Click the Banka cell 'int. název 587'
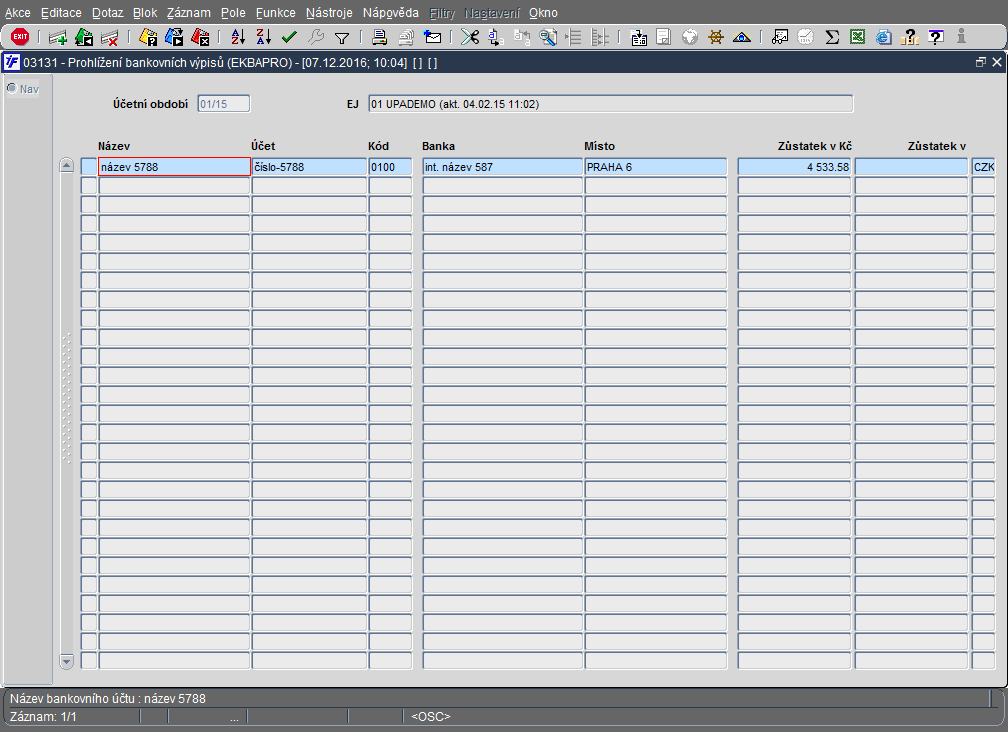Viewport: 1008px width, 732px height. [x=503, y=167]
